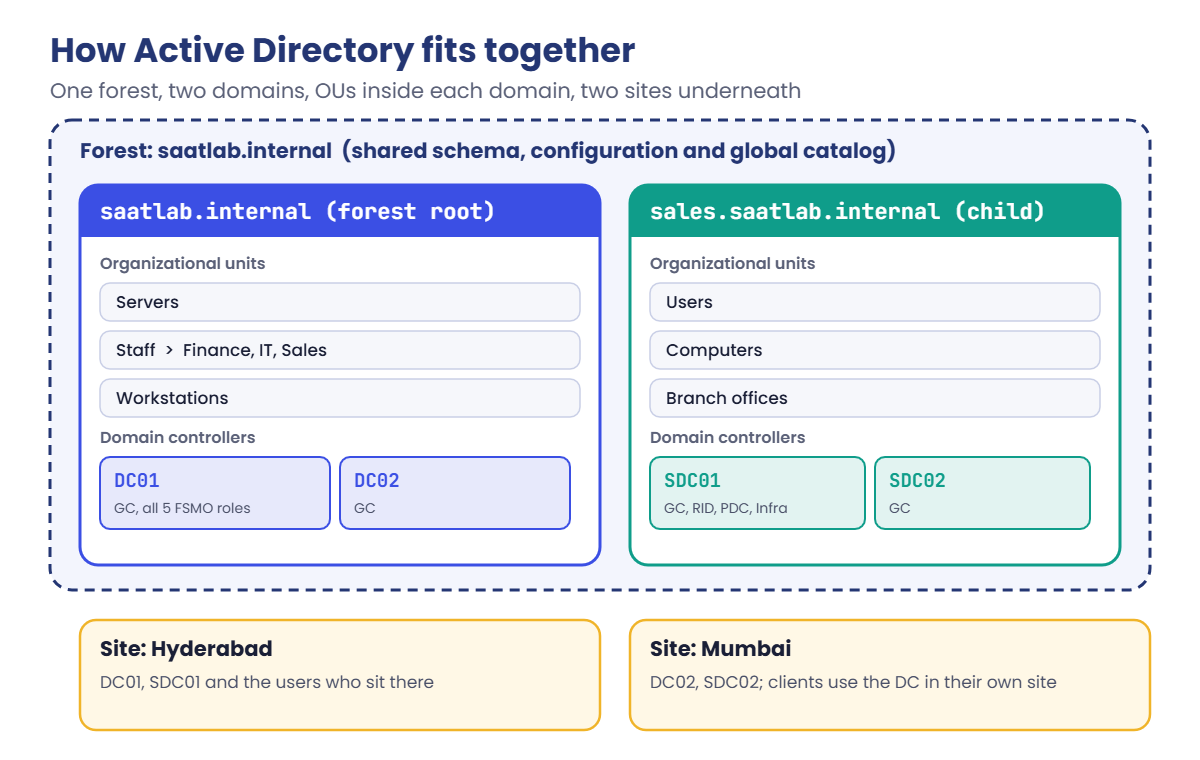Select the 'Staff > Finance, IT, Sales' row
Screen dimensions: 1200x760
coord(340,350)
